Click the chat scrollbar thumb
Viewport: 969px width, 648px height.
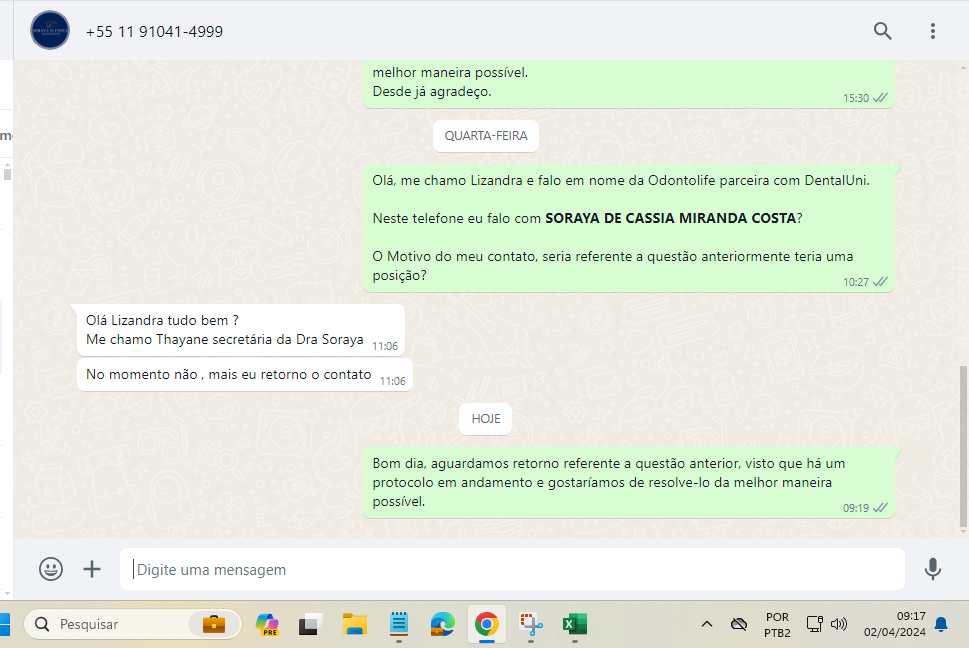(963, 446)
